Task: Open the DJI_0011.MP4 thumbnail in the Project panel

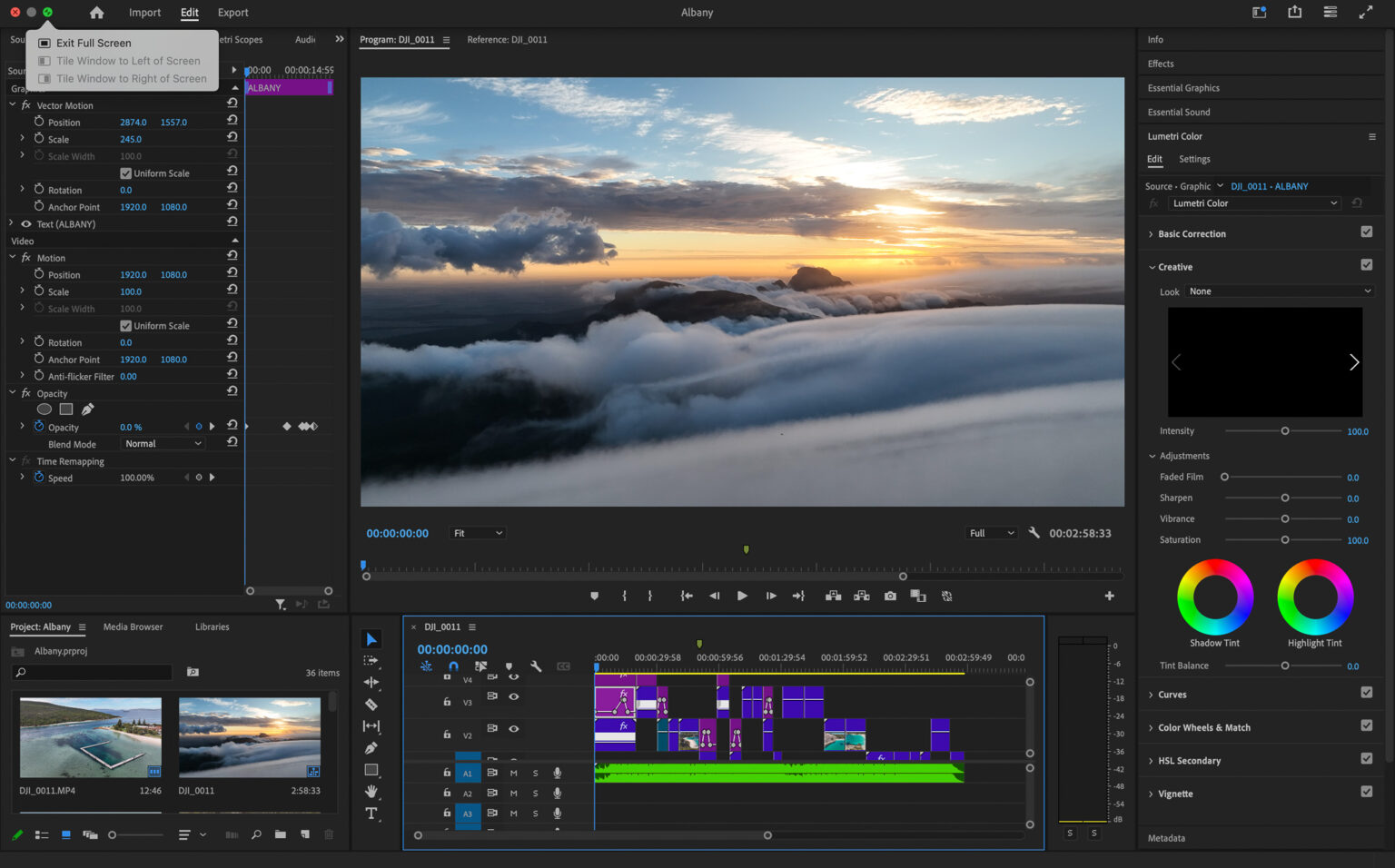Action: [90, 736]
